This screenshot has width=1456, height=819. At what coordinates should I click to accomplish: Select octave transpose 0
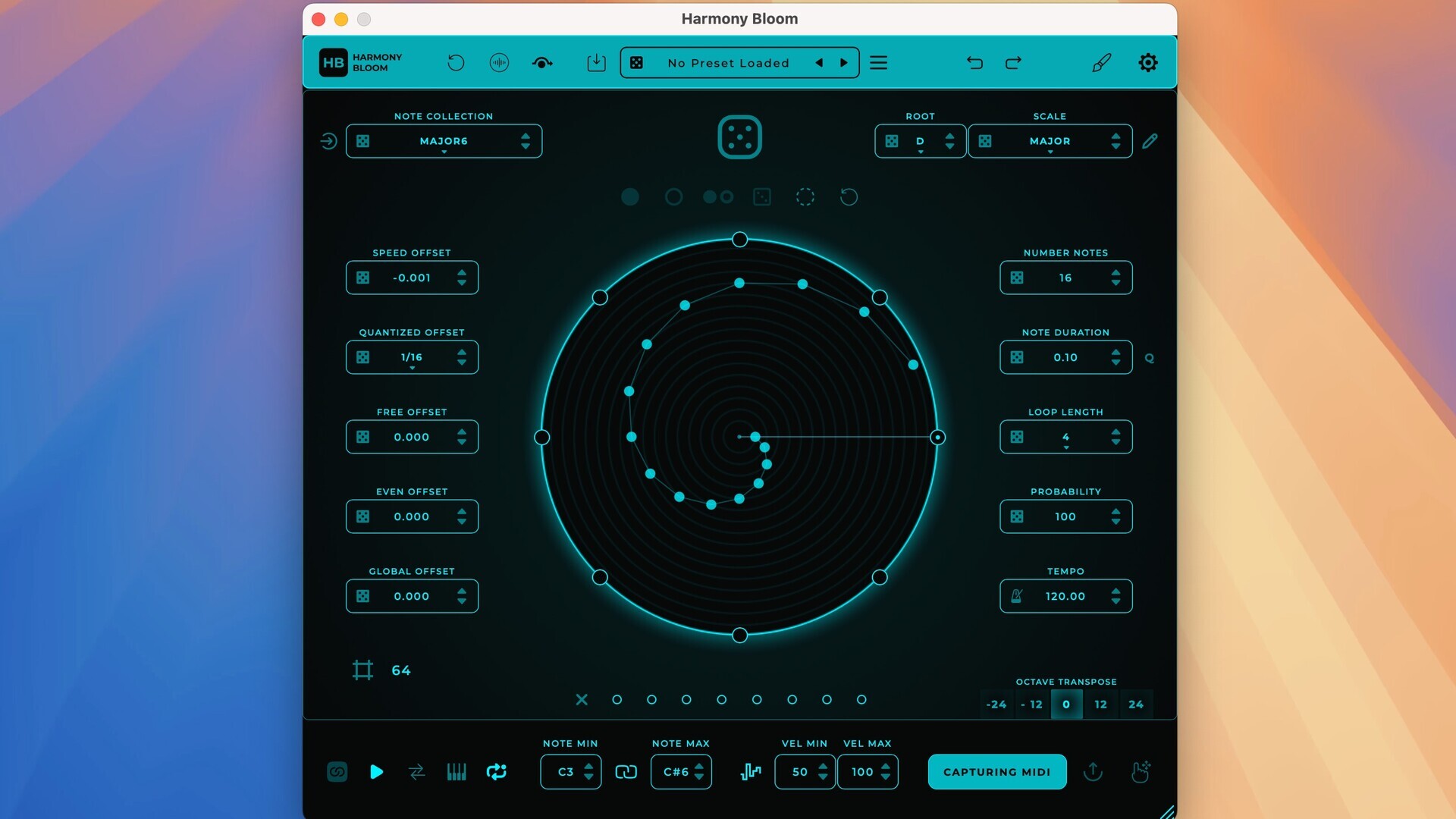tap(1066, 704)
